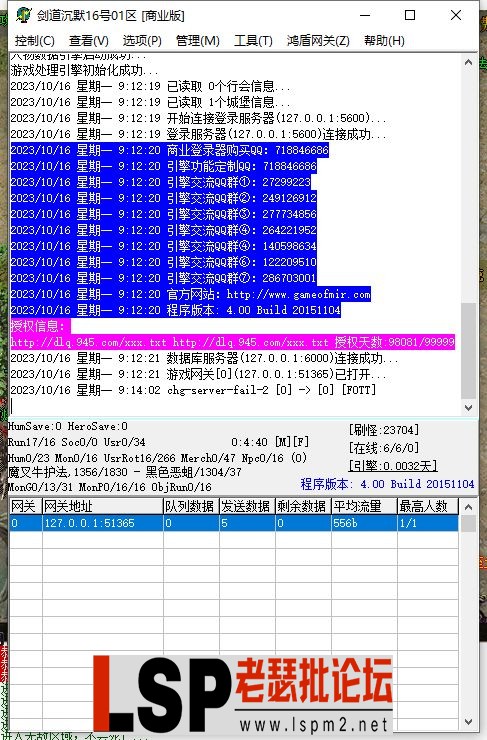Click the 0:4:40 uptime timer text
This screenshot has height=740, width=487.
tap(249, 442)
